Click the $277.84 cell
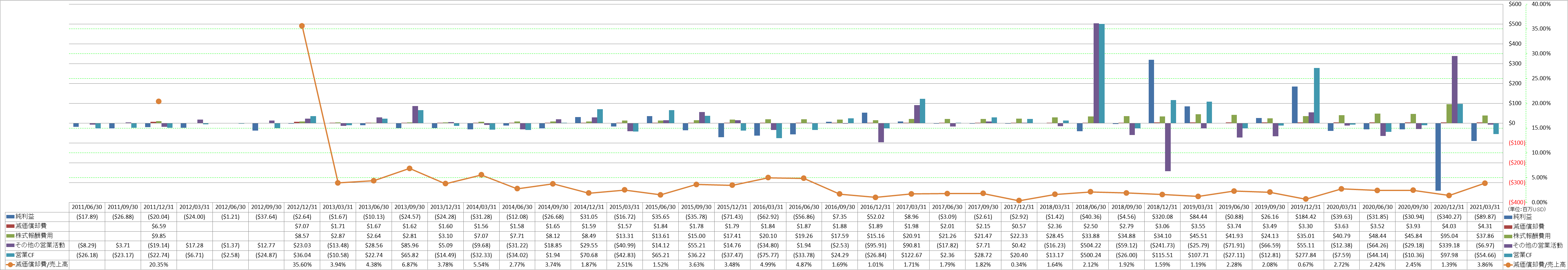Viewport: 1568px width, 270px height. click(x=1306, y=256)
